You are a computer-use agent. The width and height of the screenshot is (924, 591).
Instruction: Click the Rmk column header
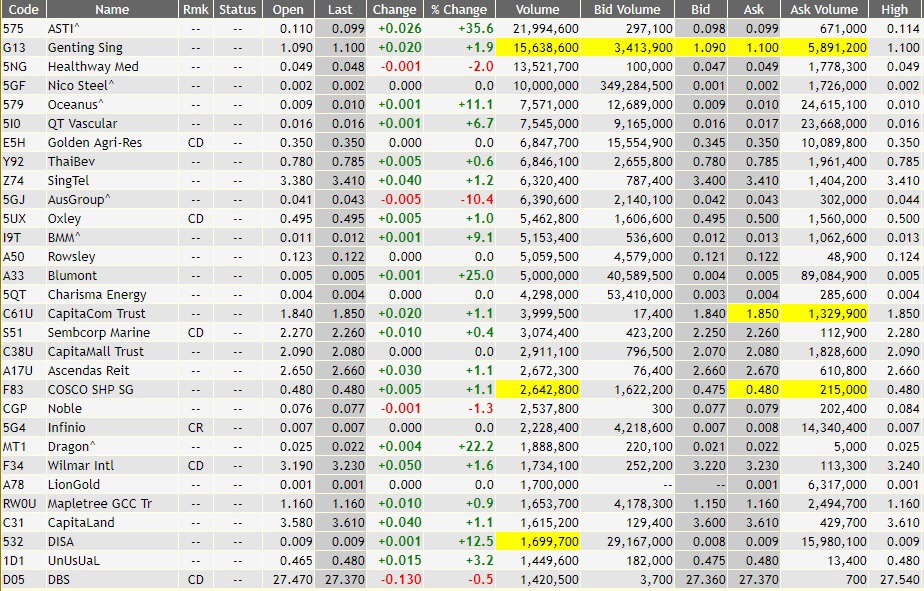tap(196, 9)
